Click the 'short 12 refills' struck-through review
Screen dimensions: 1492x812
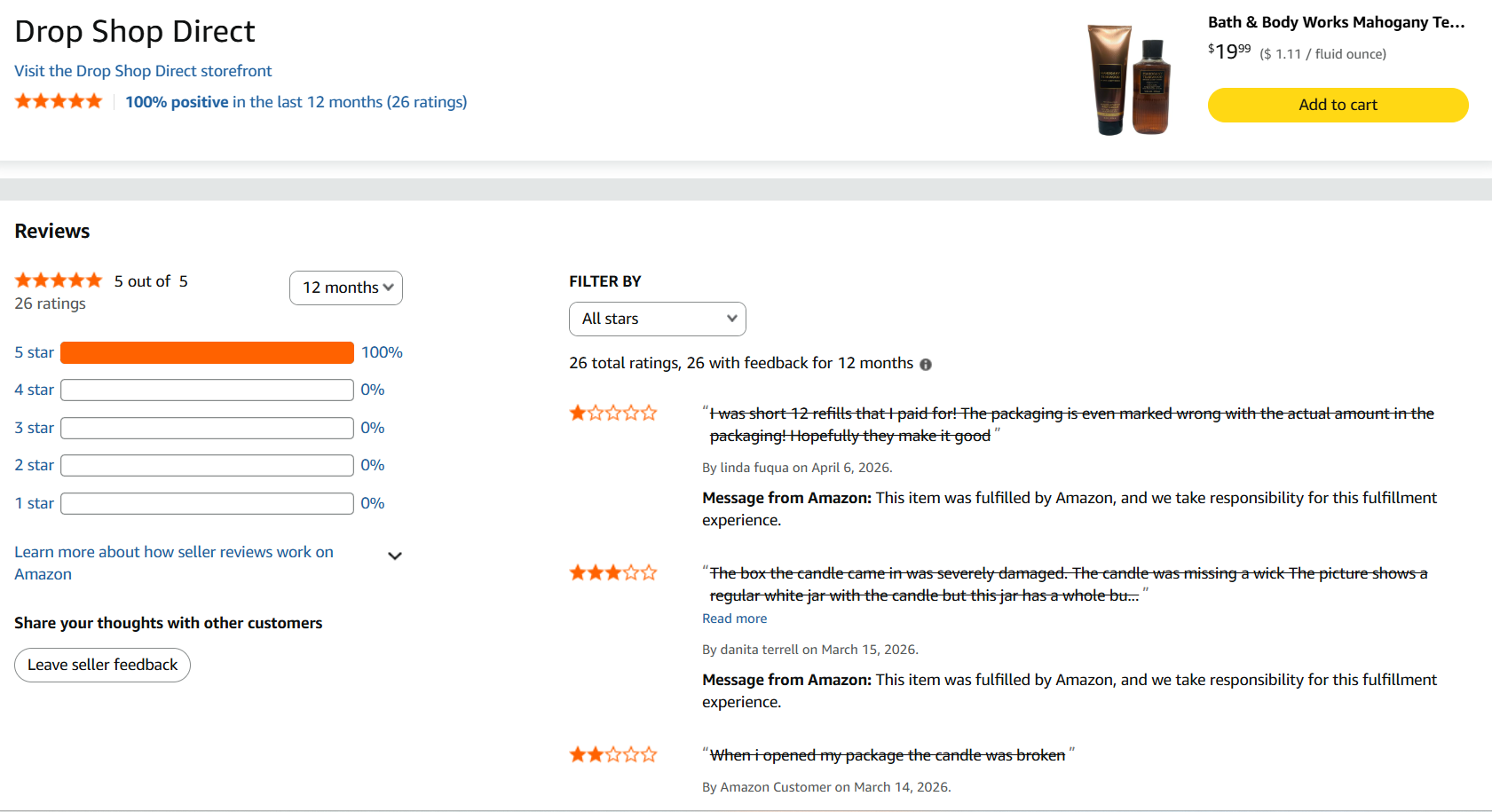tap(1071, 424)
